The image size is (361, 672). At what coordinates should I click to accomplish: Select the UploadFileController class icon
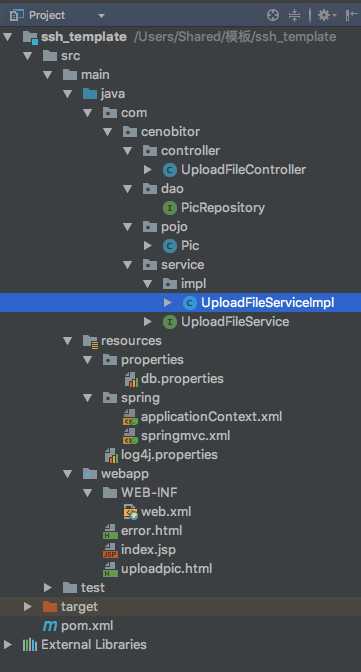[170, 170]
